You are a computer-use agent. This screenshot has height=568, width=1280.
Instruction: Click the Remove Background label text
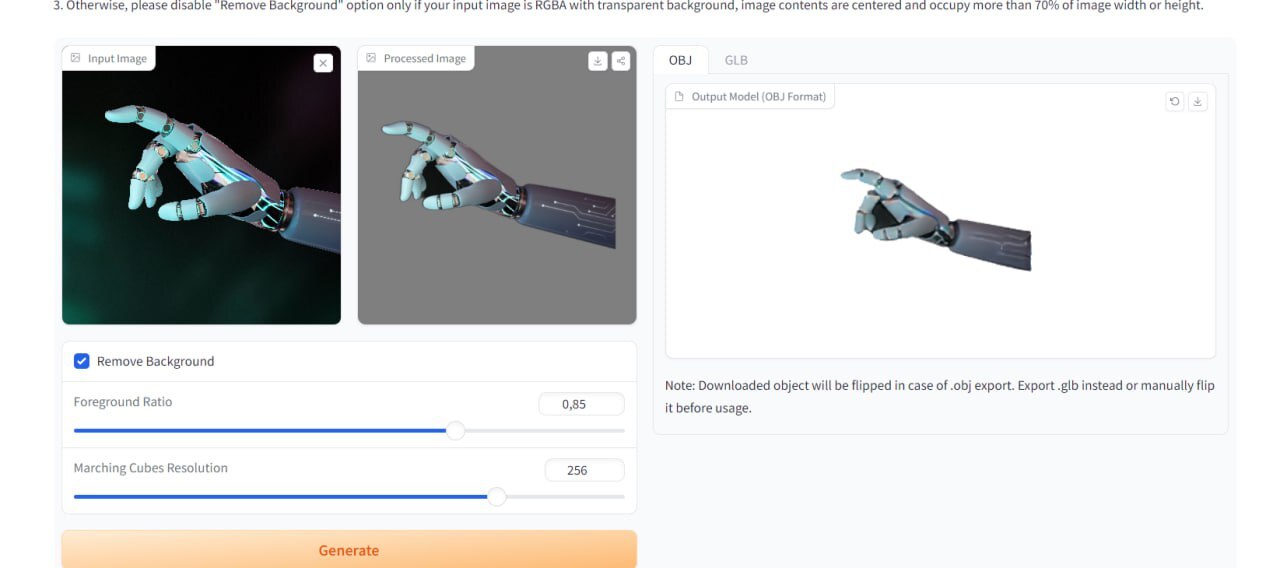coord(155,361)
